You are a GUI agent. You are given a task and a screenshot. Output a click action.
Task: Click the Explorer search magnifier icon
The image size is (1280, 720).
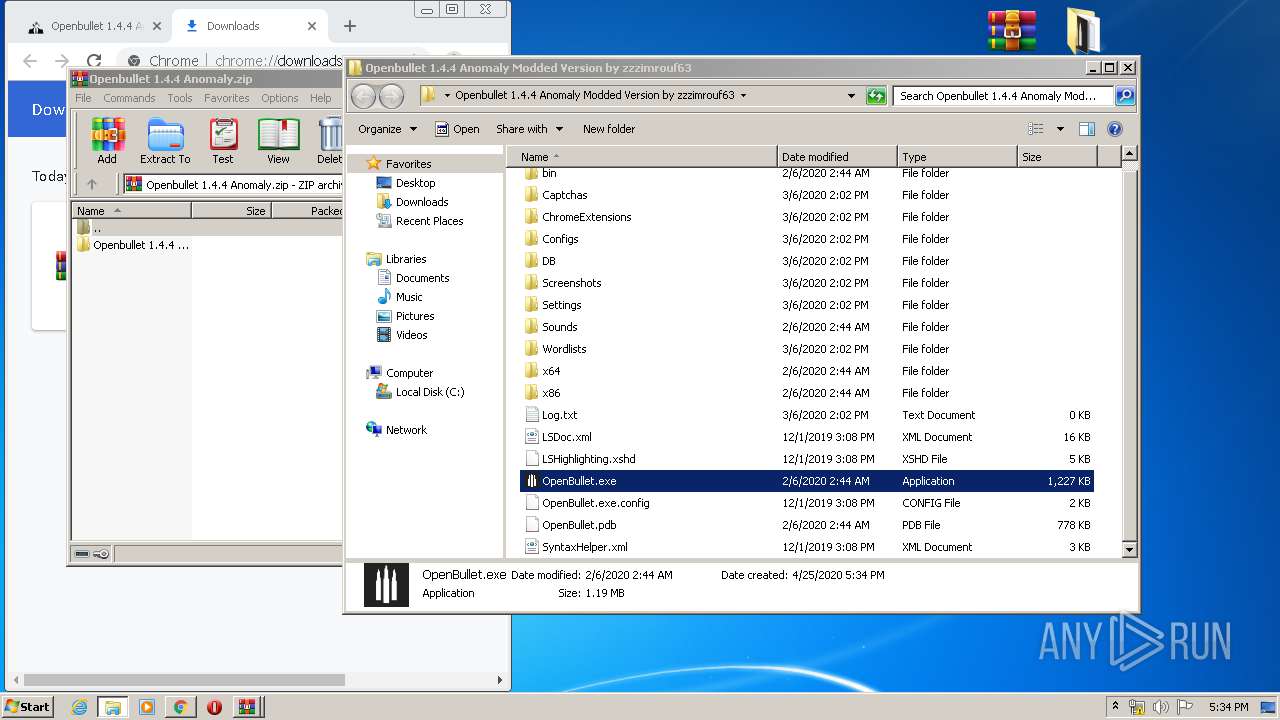(1124, 96)
